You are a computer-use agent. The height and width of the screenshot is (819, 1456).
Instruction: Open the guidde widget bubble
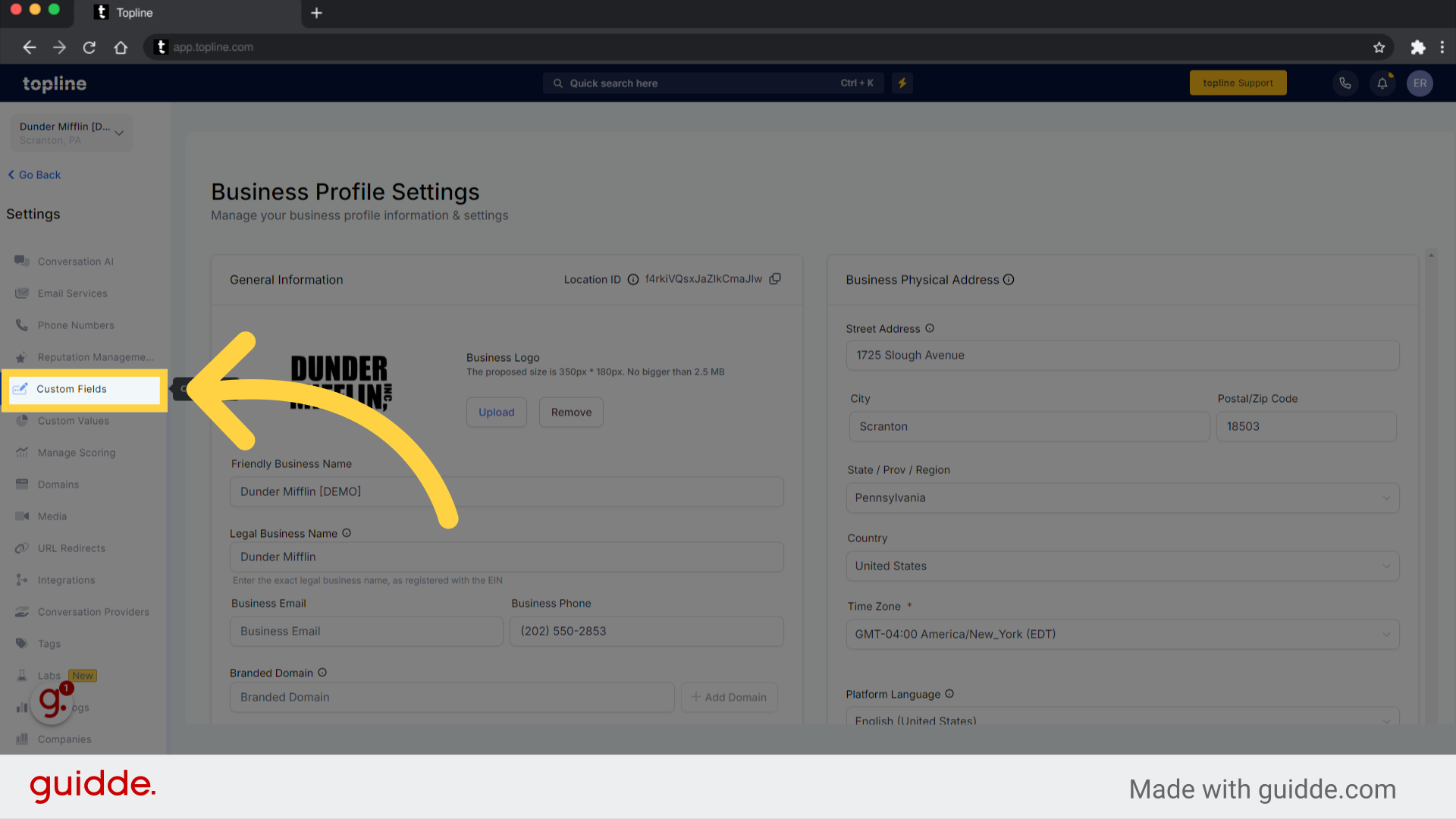coord(52,702)
